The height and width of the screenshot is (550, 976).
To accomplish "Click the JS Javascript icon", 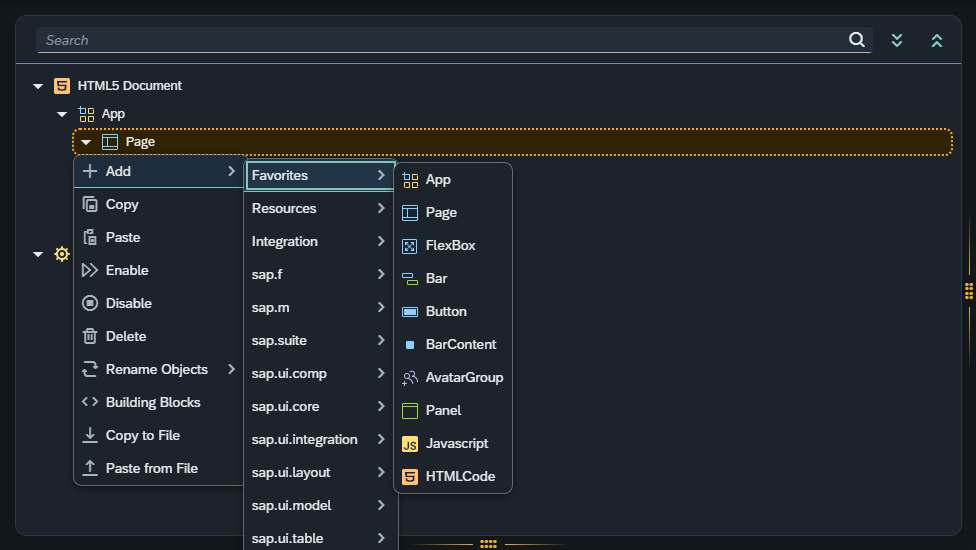I will point(410,444).
